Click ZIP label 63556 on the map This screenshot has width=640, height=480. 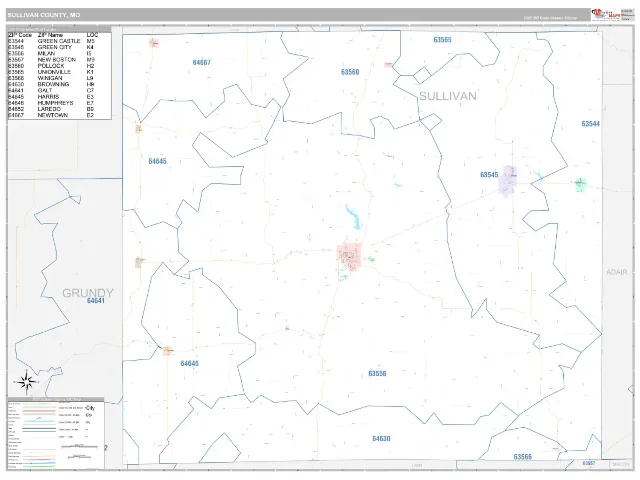point(377,373)
